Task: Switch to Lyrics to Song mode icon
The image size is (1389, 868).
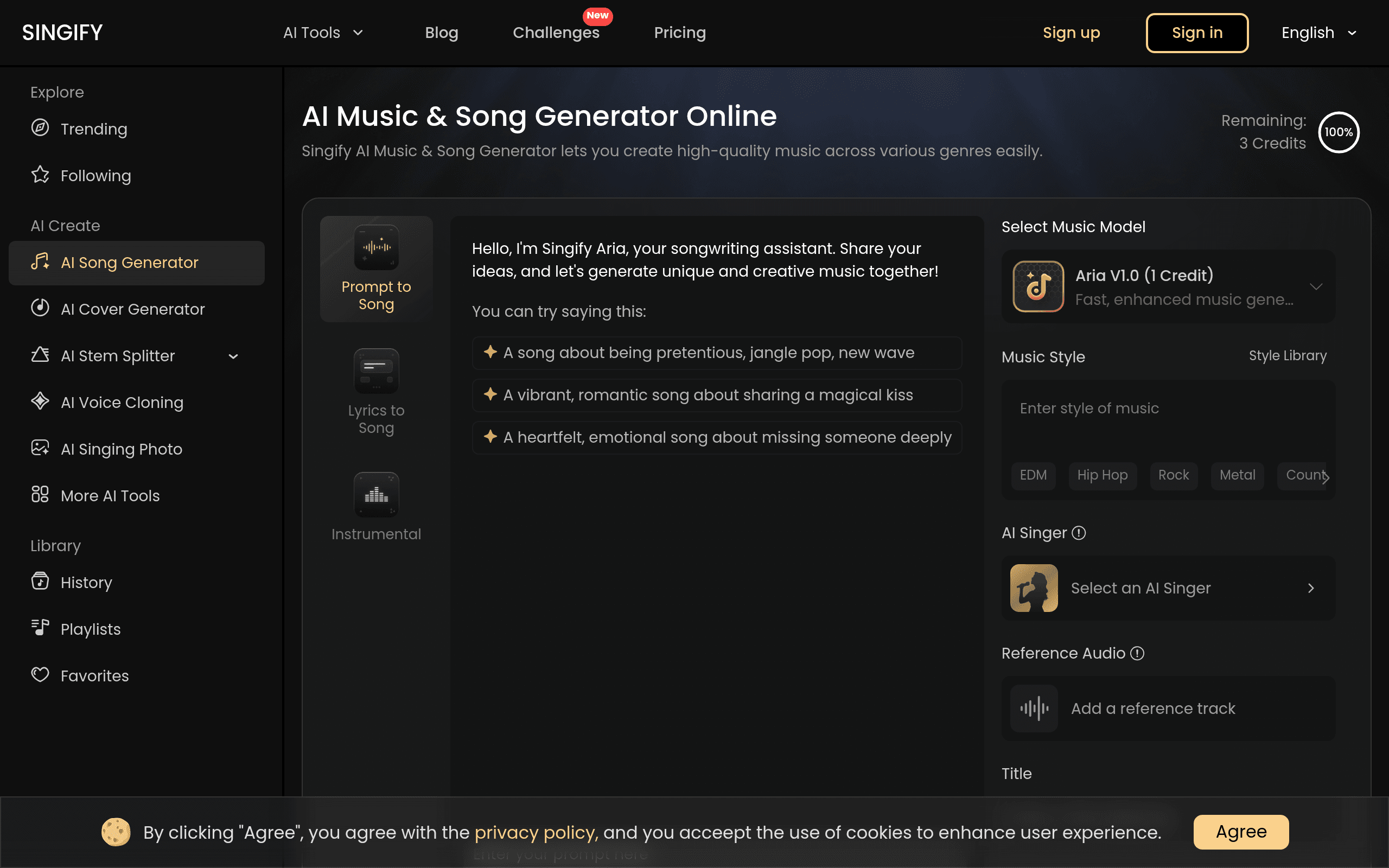Action: coord(376,371)
